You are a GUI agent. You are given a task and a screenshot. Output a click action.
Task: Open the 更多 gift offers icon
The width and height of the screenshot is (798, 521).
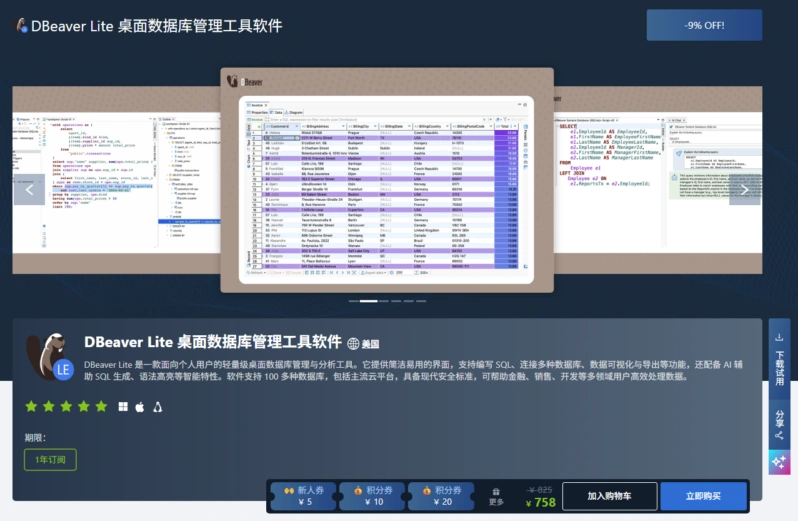(496, 497)
